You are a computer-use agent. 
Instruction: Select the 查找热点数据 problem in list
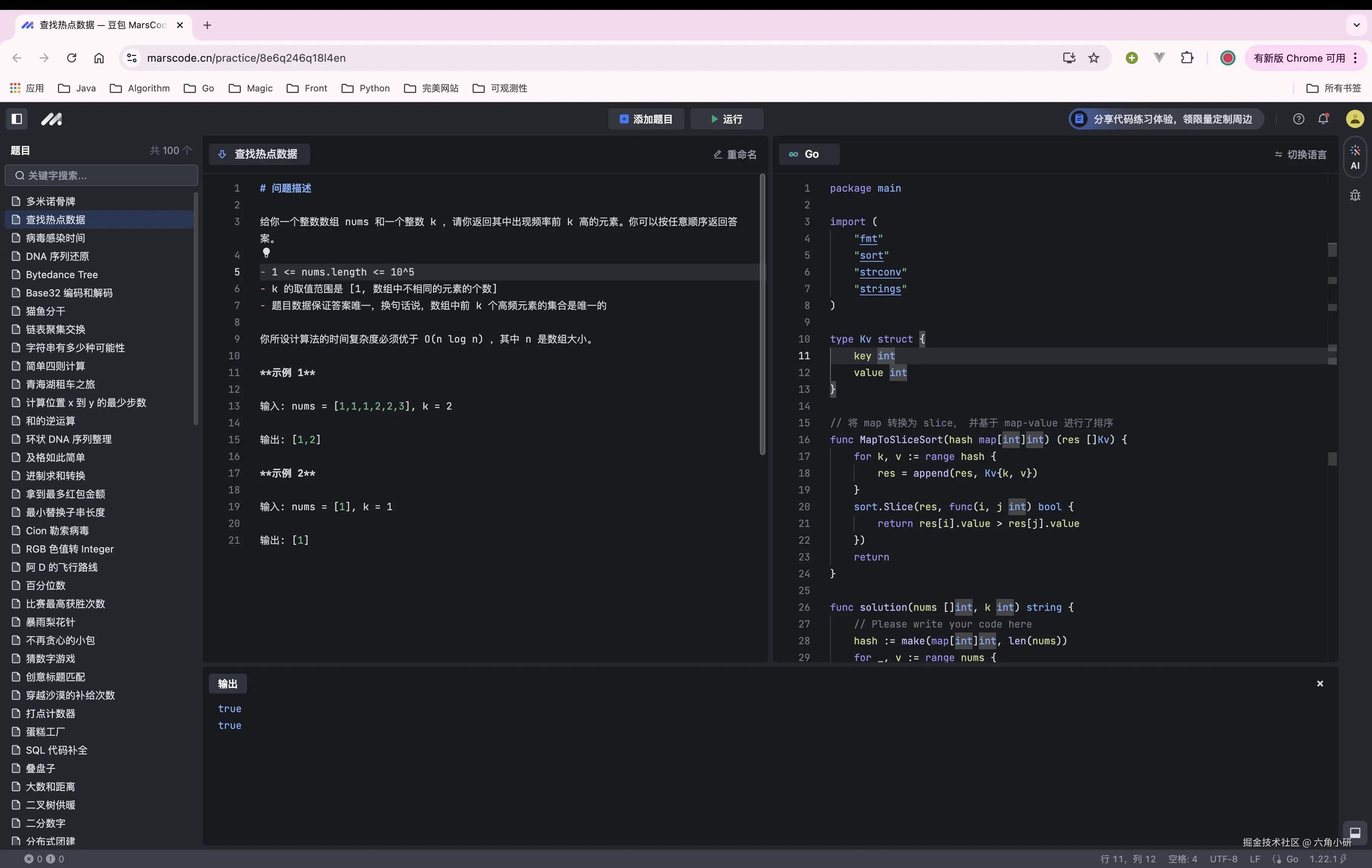pos(56,219)
